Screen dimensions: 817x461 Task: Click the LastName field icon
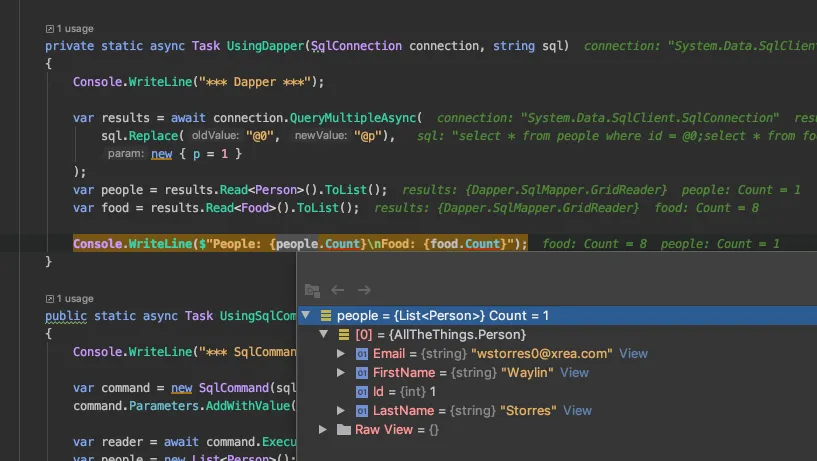click(x=362, y=411)
